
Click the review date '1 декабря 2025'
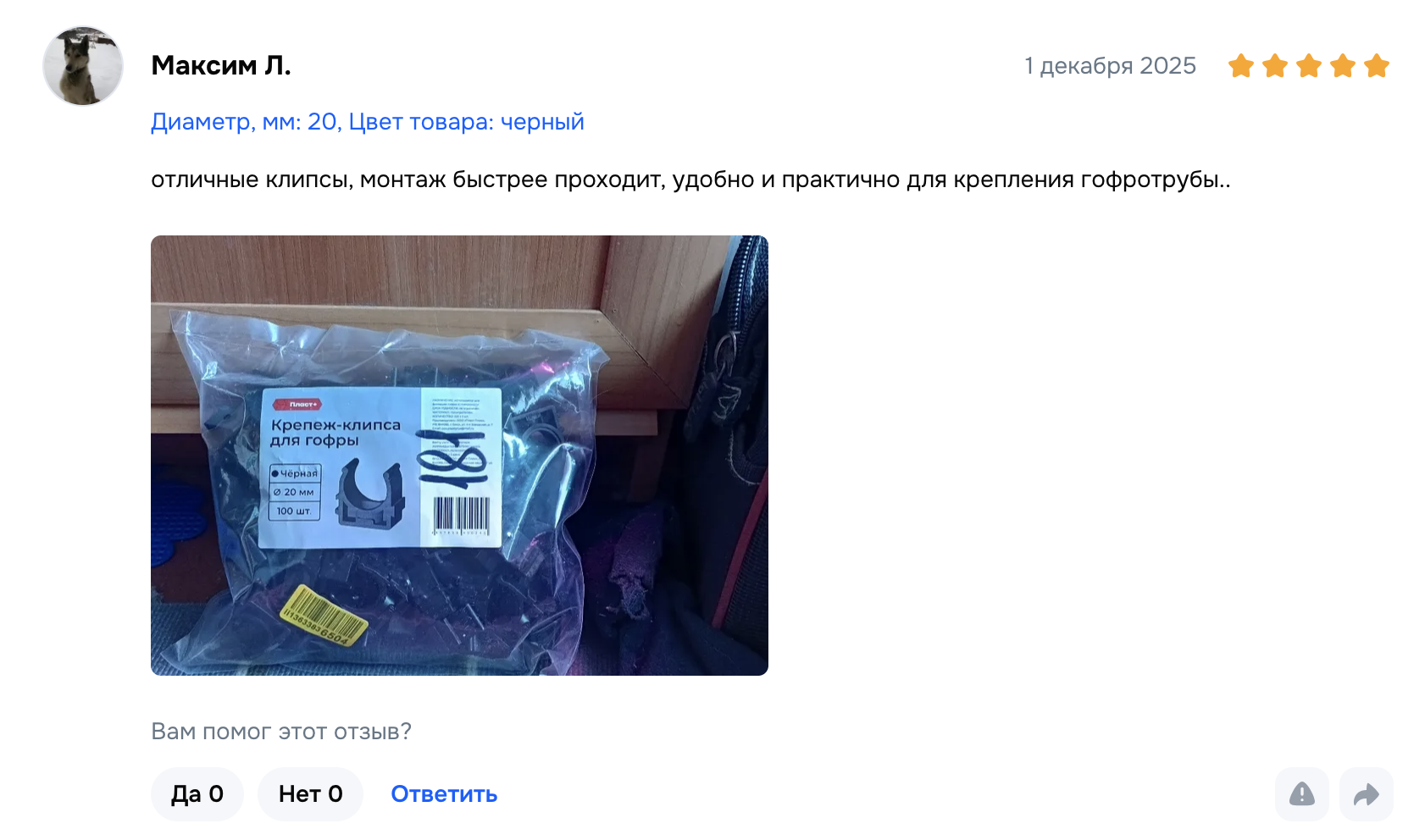click(x=1110, y=65)
